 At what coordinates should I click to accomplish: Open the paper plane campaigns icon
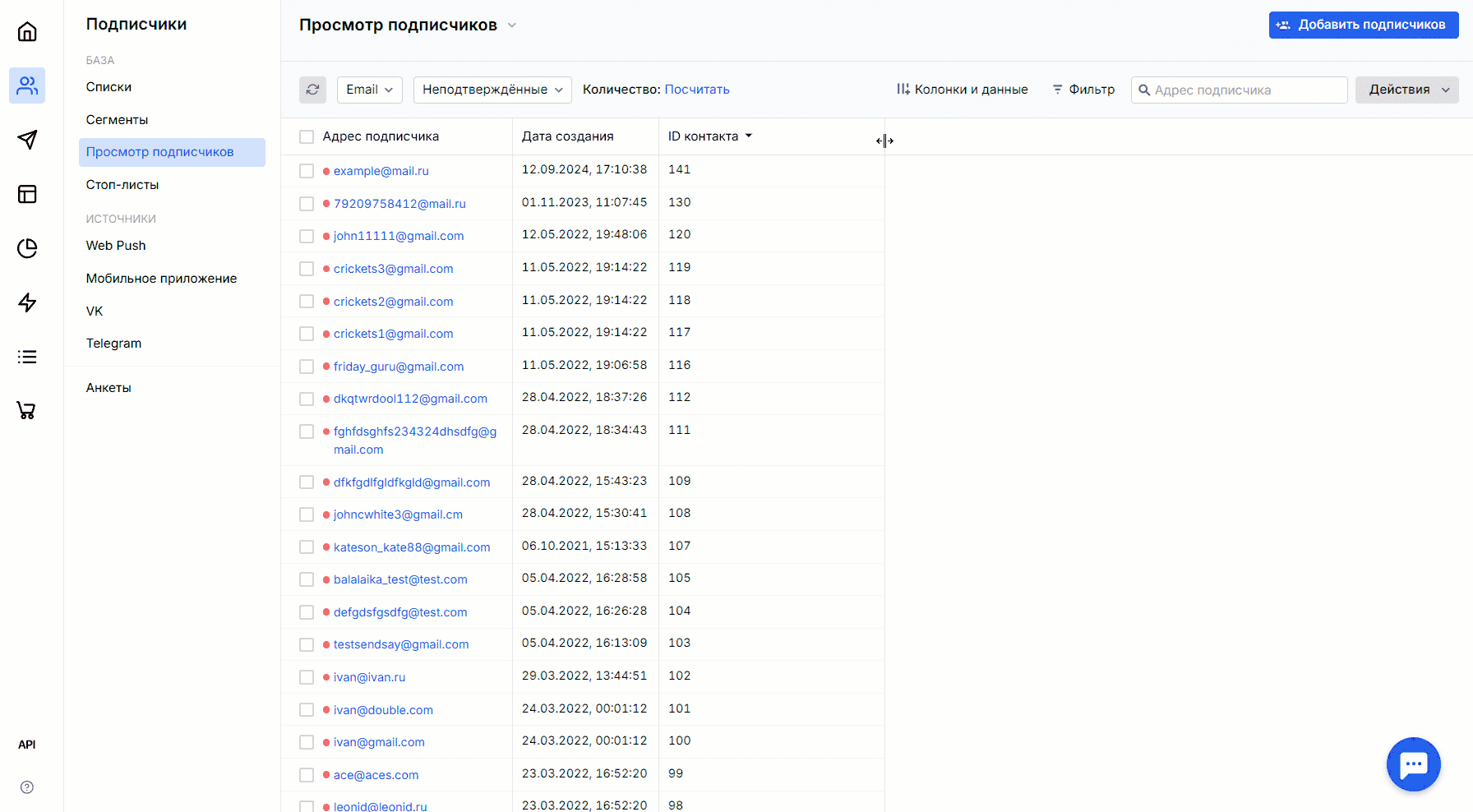27,140
